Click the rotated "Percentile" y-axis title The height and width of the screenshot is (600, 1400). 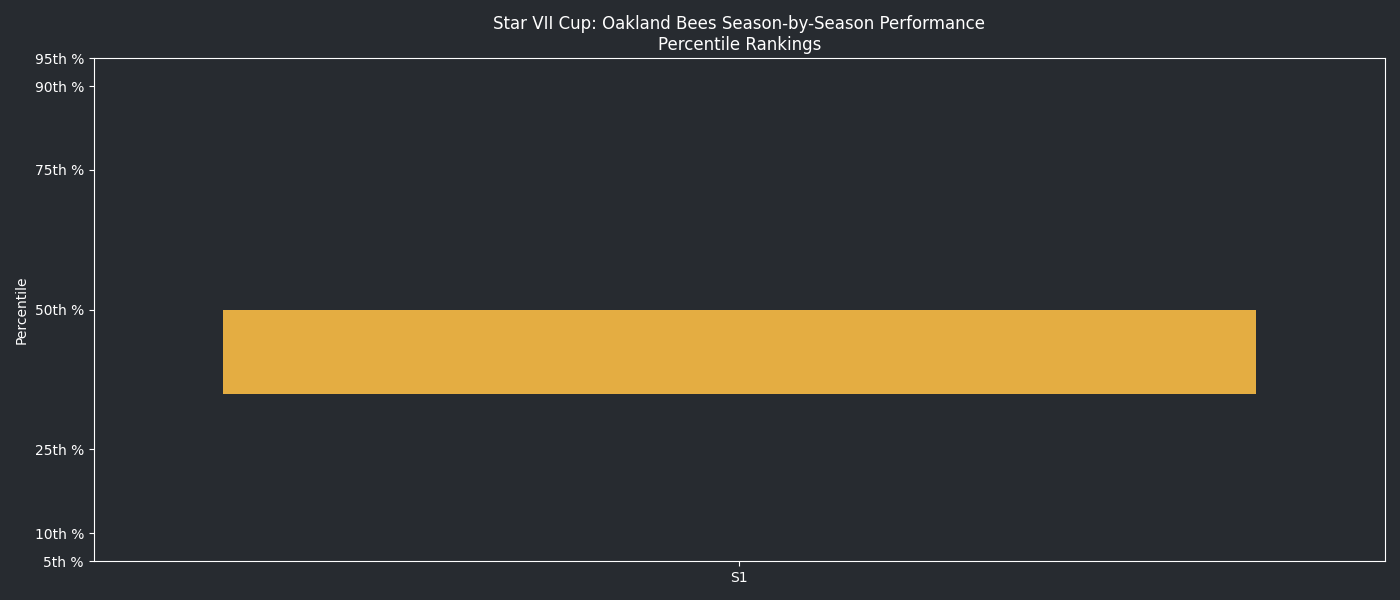(x=22, y=311)
